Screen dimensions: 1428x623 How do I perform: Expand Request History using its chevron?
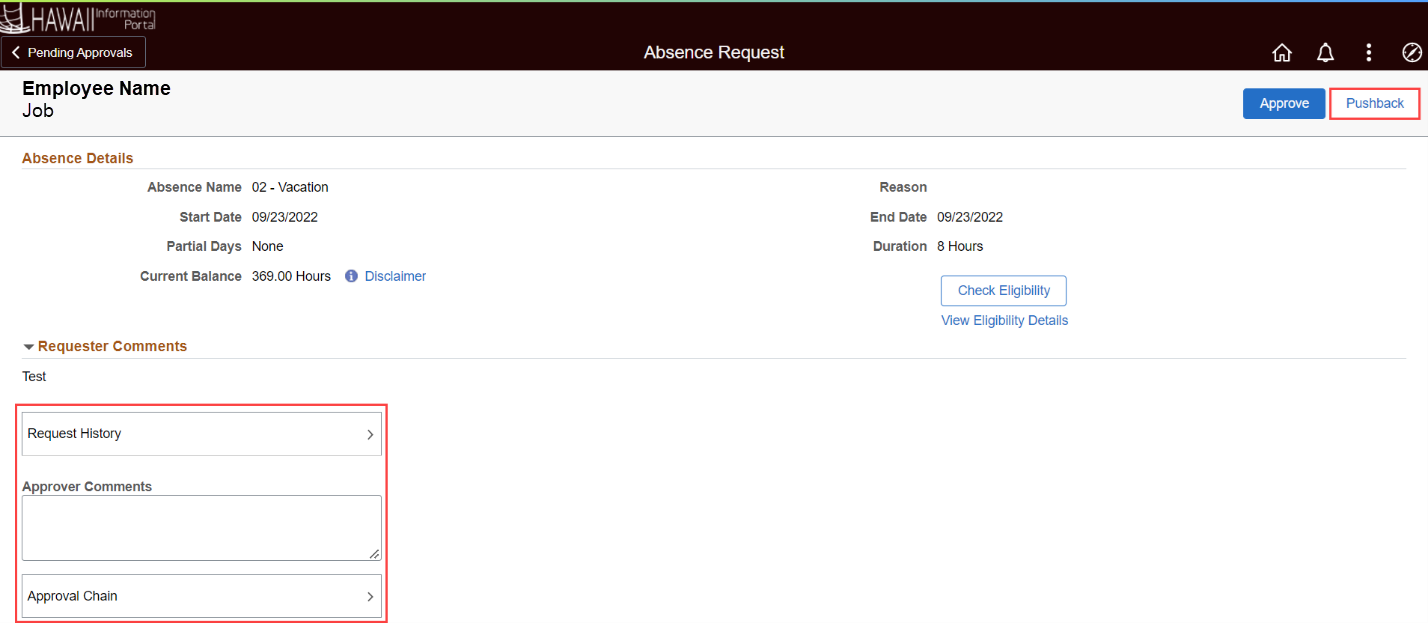tap(369, 435)
